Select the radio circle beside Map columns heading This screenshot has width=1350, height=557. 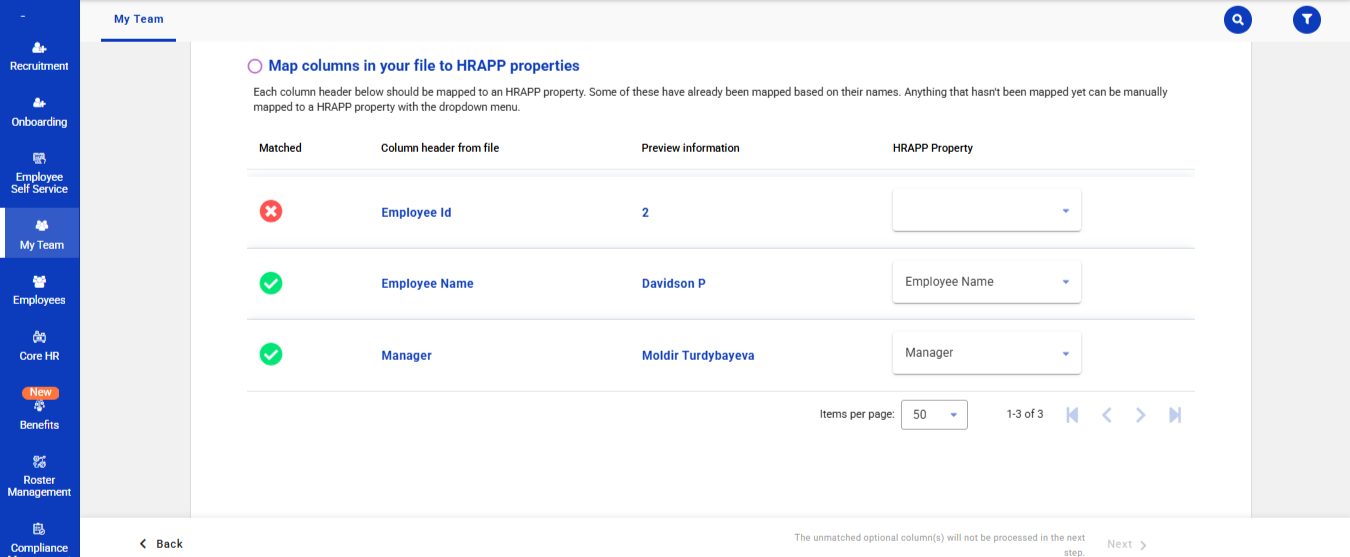pos(255,66)
